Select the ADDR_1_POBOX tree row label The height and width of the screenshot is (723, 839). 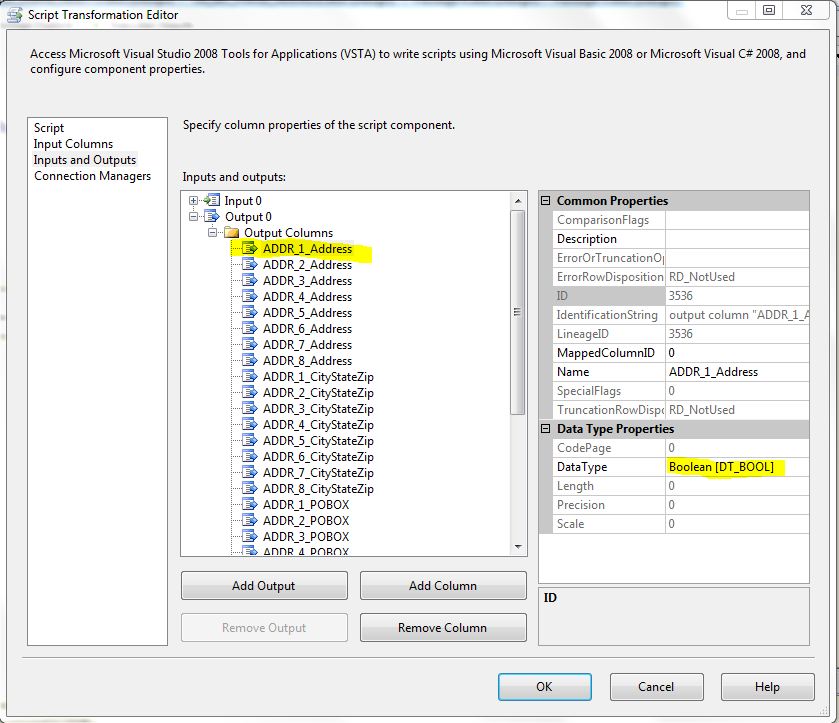tap(306, 505)
